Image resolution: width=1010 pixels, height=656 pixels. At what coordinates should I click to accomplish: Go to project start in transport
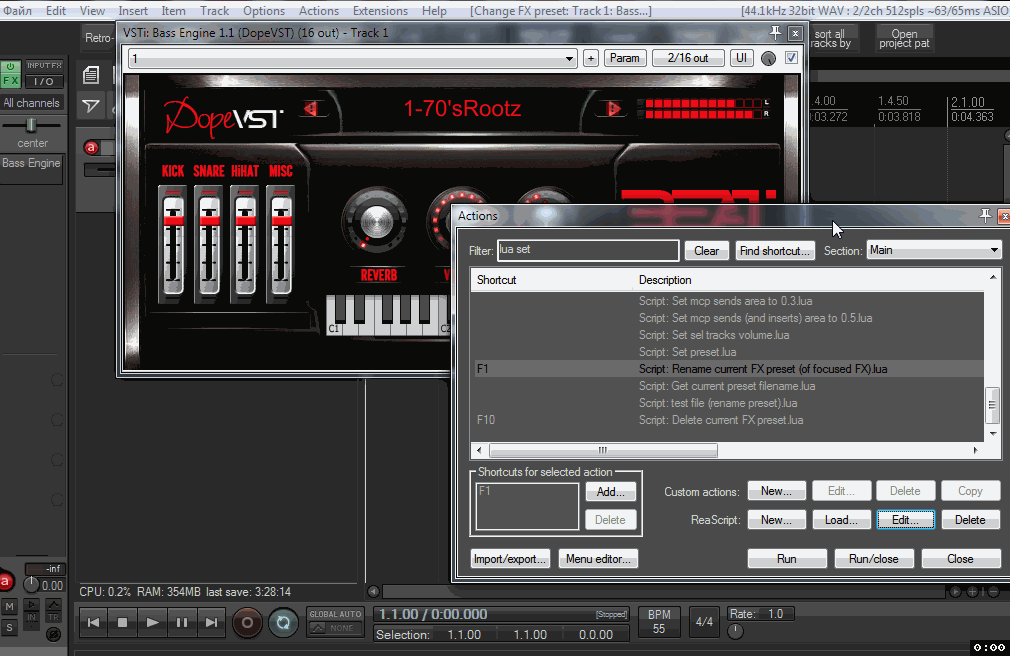(x=93, y=622)
